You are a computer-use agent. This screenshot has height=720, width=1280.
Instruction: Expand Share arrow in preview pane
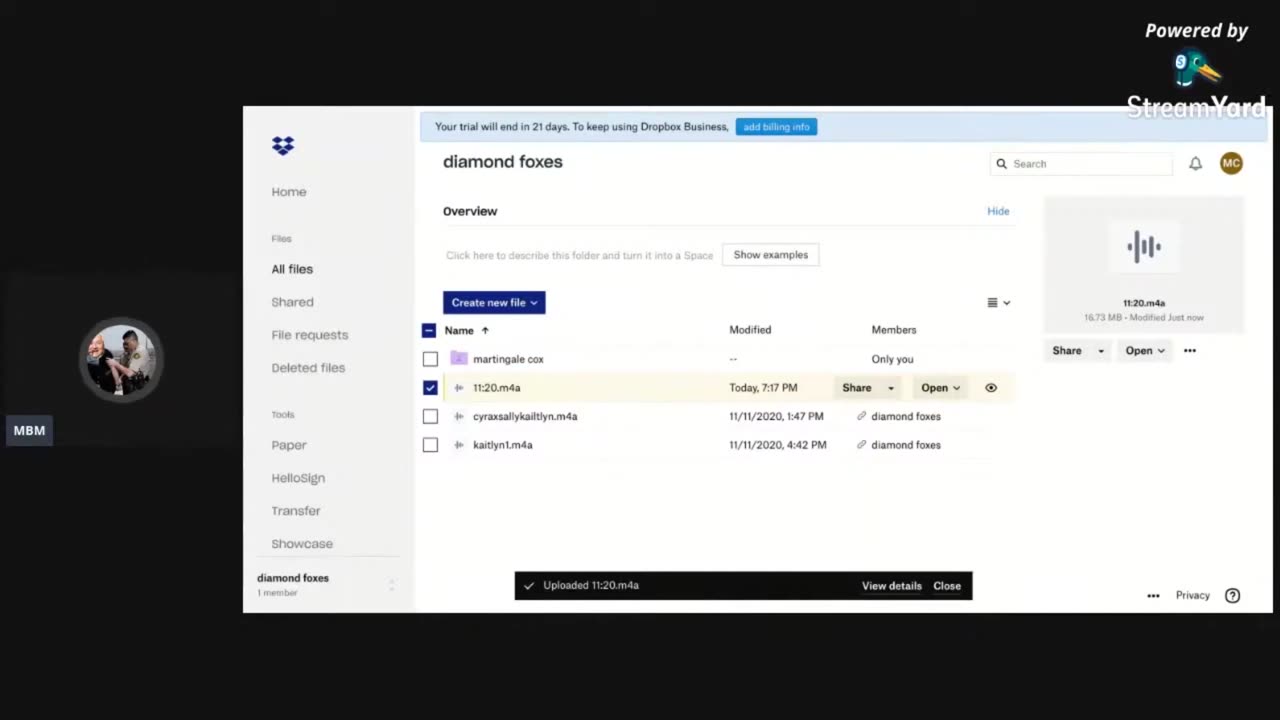coord(1101,351)
